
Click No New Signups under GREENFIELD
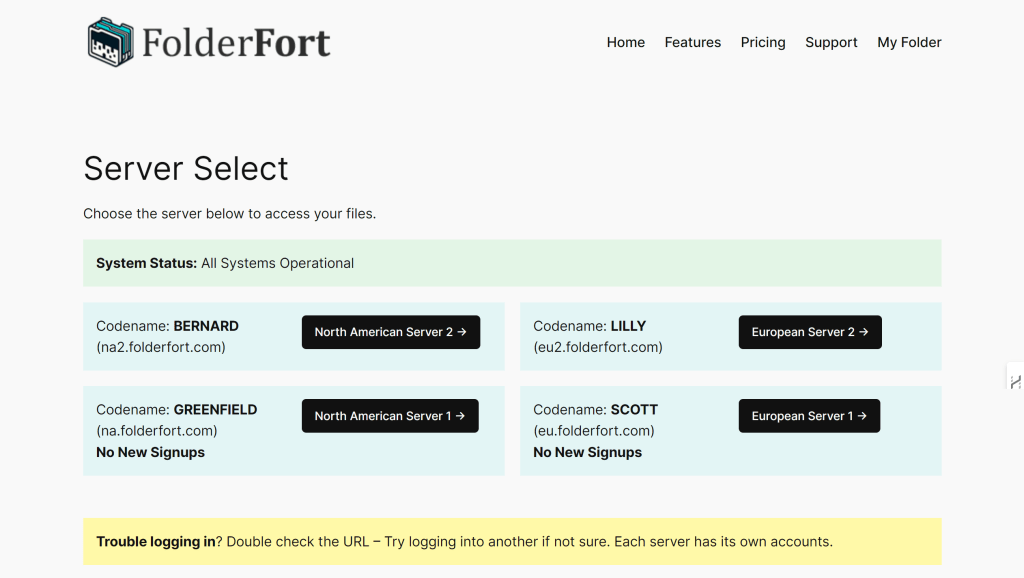[x=150, y=452]
